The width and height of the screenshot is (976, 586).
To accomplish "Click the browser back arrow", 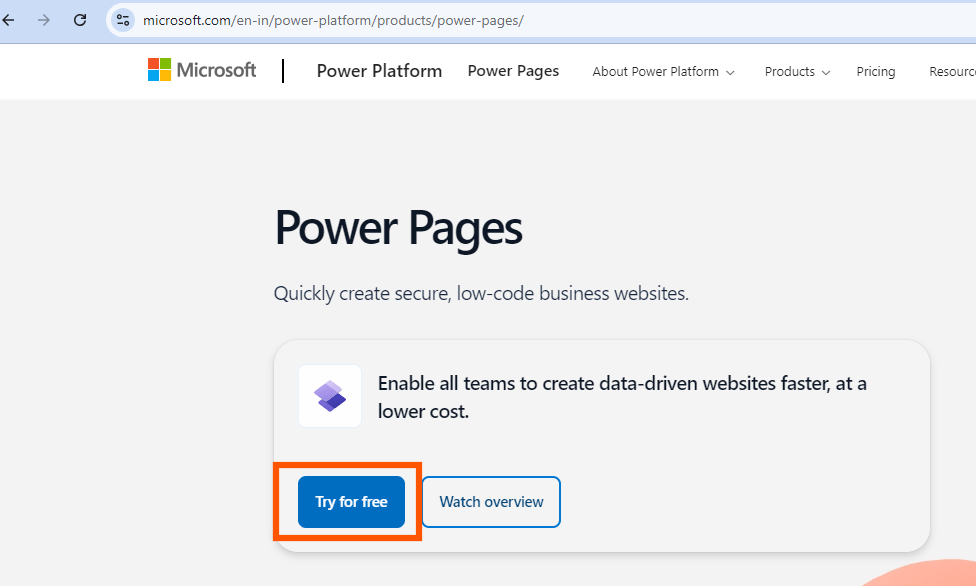I will click(x=9, y=20).
